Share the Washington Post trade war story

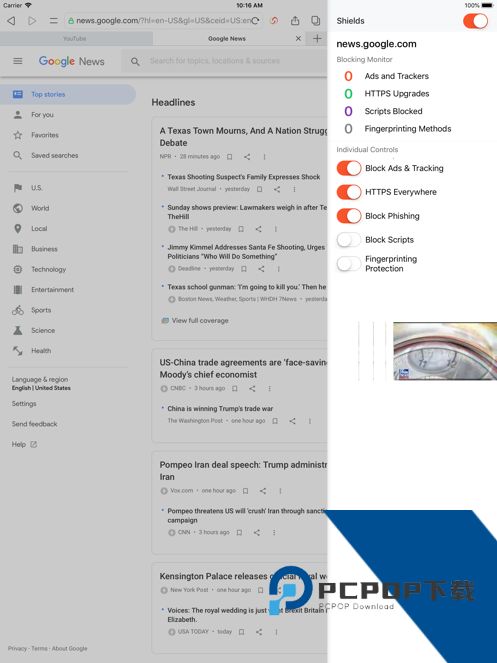292,421
